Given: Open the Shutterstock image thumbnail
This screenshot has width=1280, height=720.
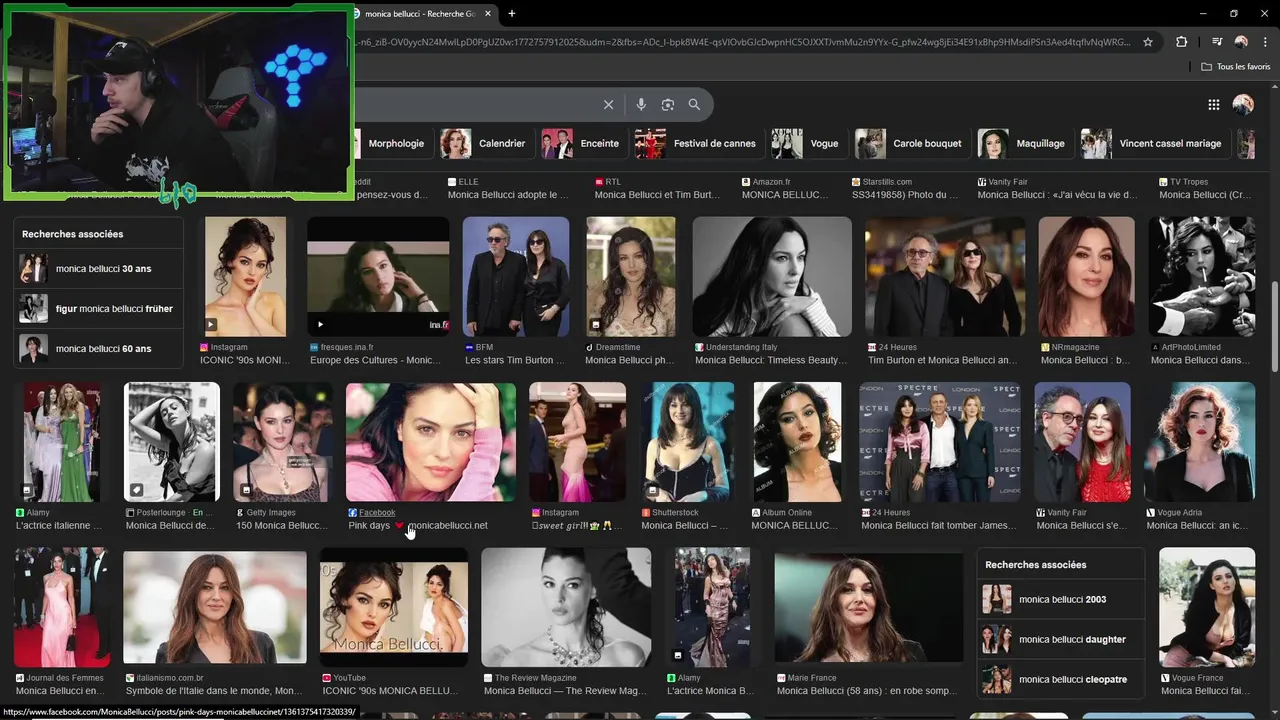Looking at the screenshot, I should tap(689, 441).
